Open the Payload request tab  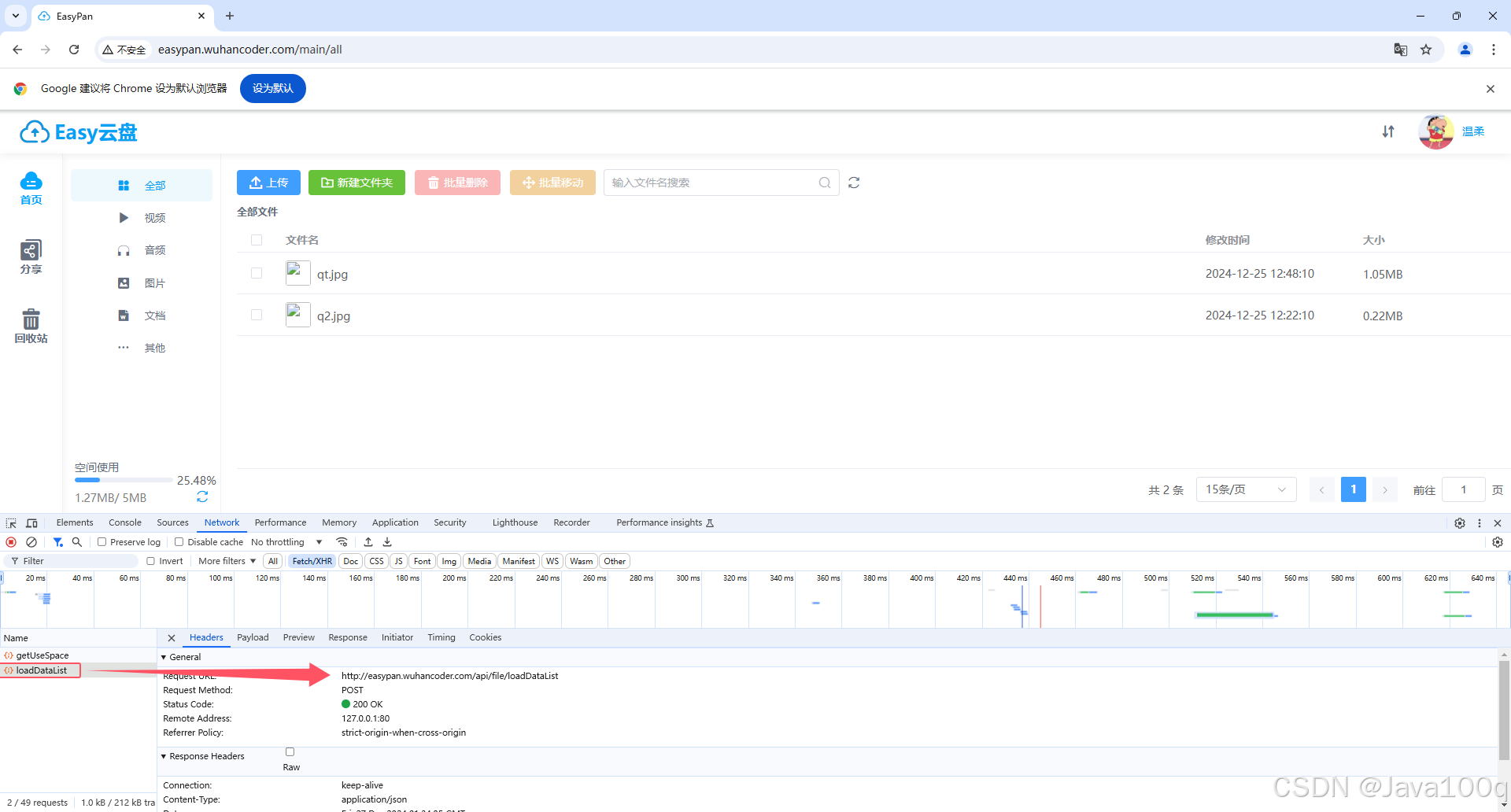point(253,637)
